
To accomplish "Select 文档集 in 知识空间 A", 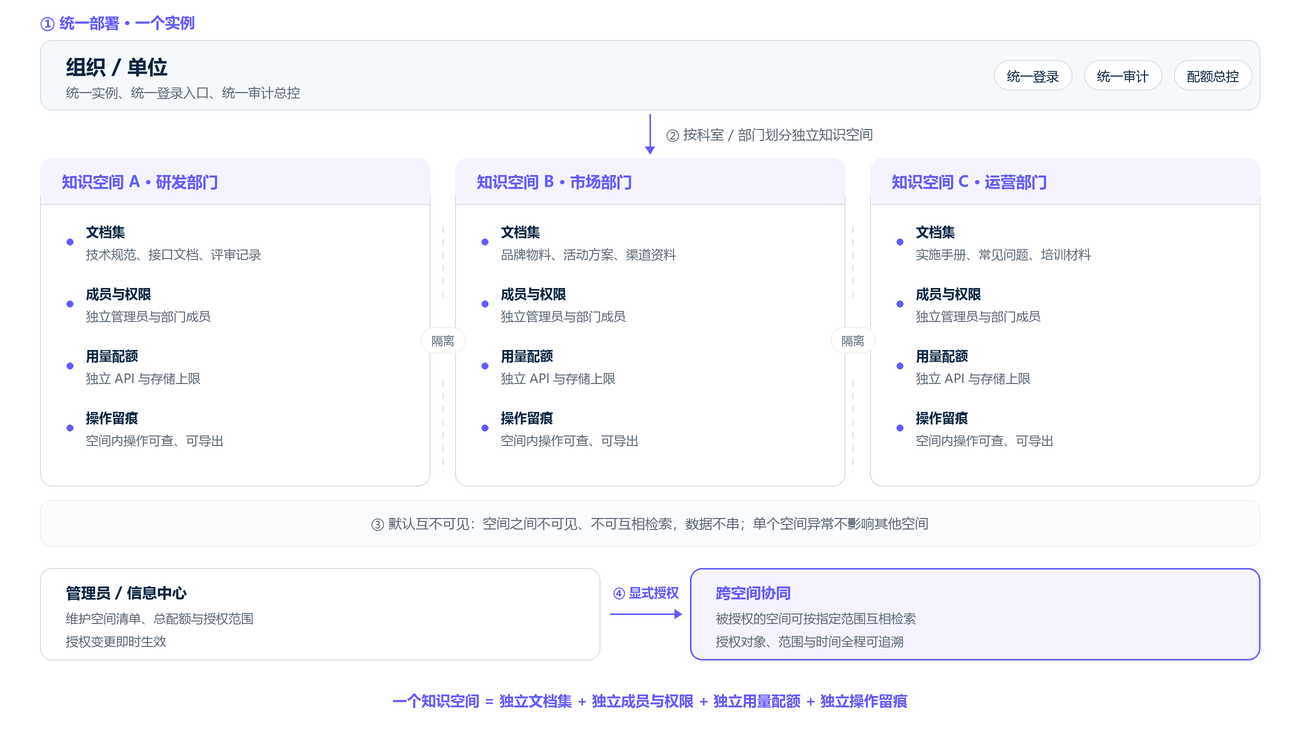I will pyautogui.click(x=105, y=232).
